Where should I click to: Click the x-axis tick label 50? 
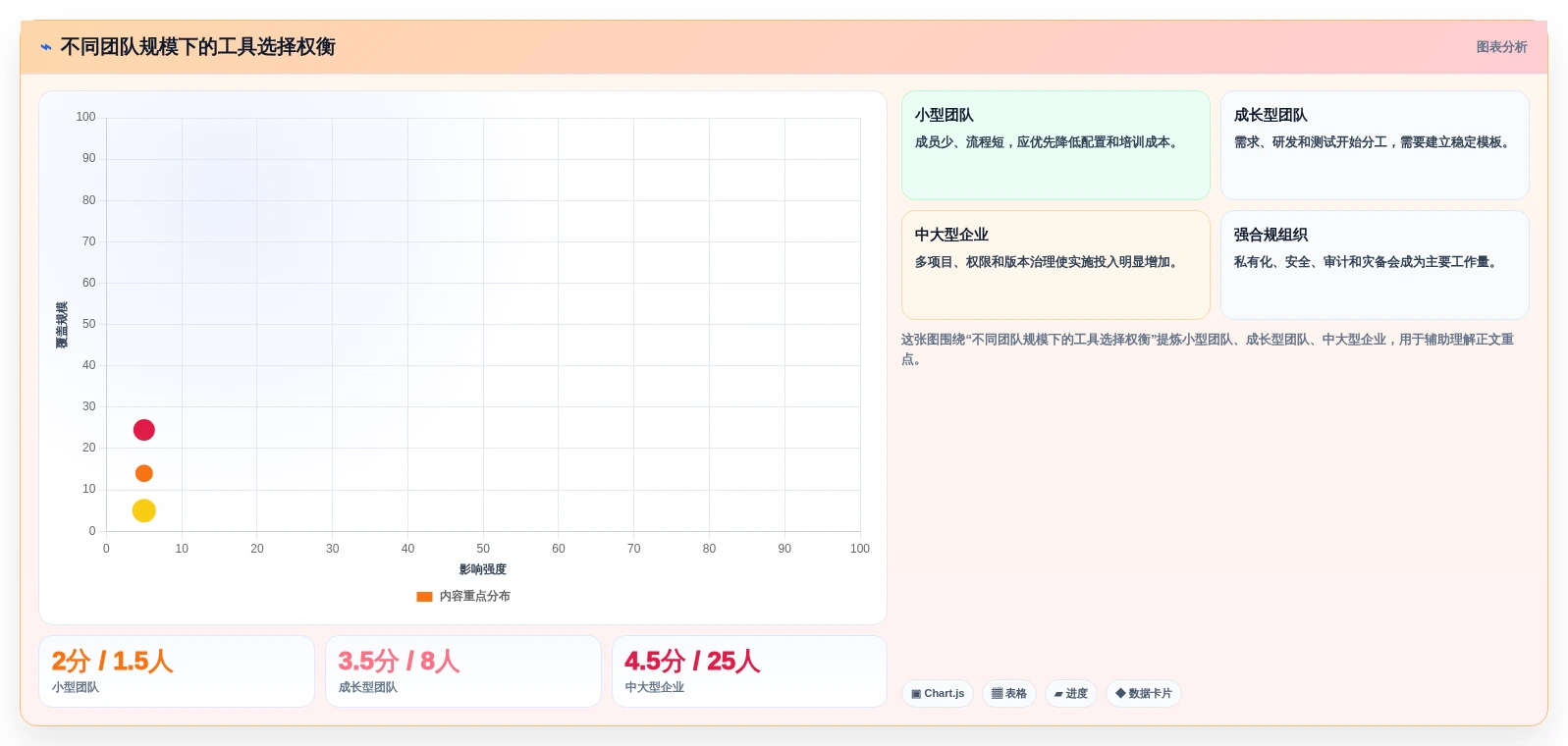pos(483,549)
